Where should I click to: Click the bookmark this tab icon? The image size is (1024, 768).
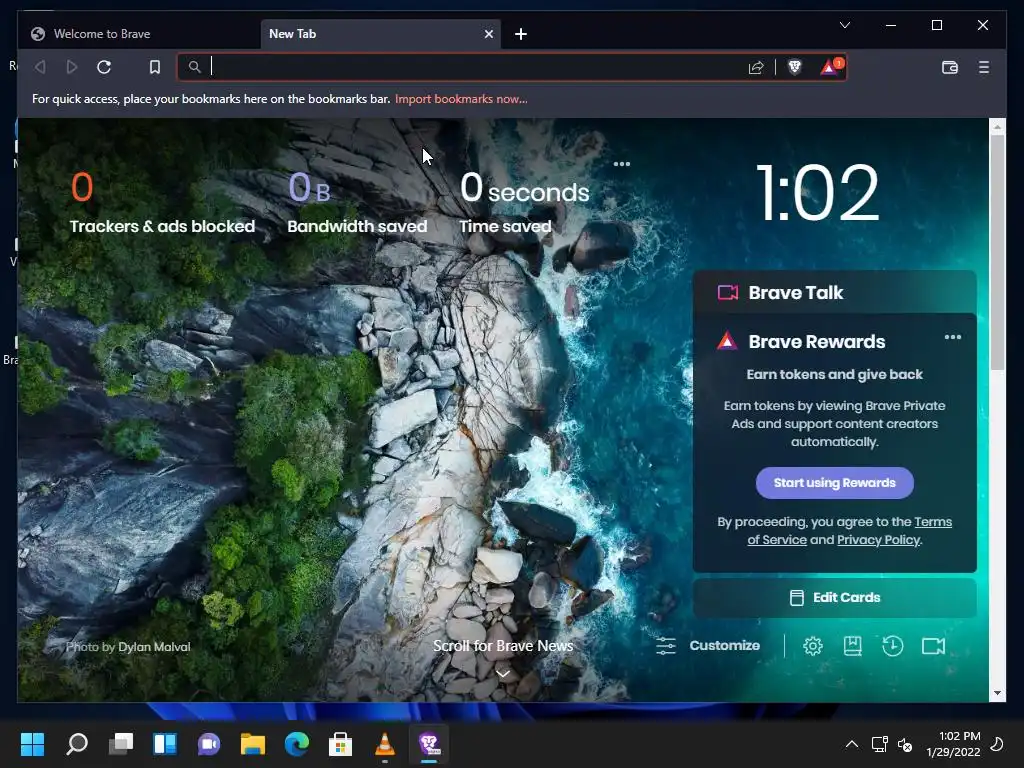tap(155, 67)
